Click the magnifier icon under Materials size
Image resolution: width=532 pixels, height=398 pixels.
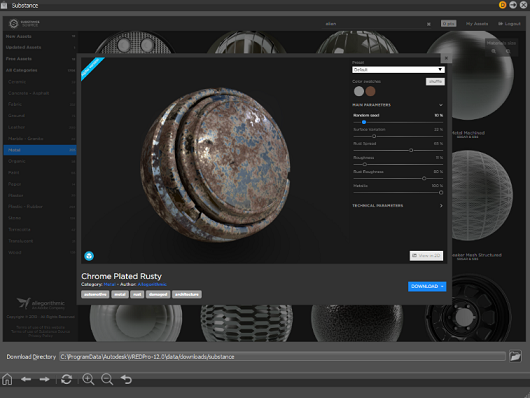494,51
